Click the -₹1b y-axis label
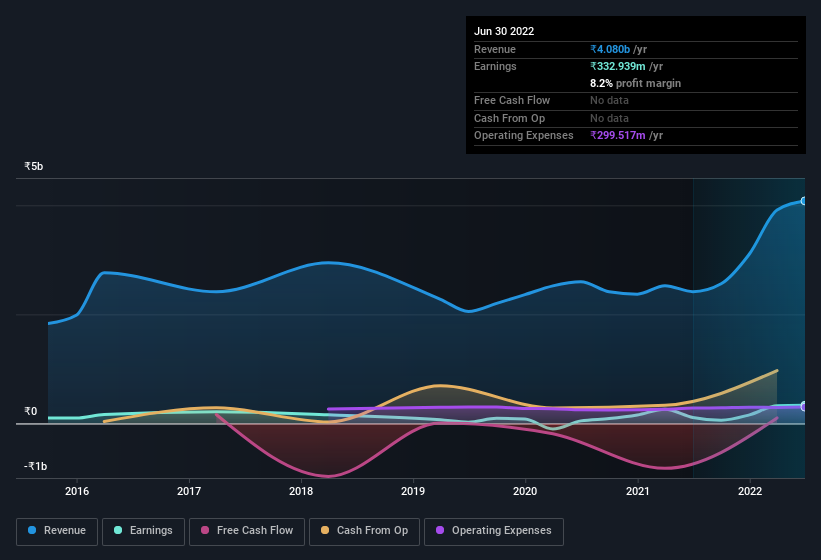This screenshot has width=821, height=560. tap(36, 466)
